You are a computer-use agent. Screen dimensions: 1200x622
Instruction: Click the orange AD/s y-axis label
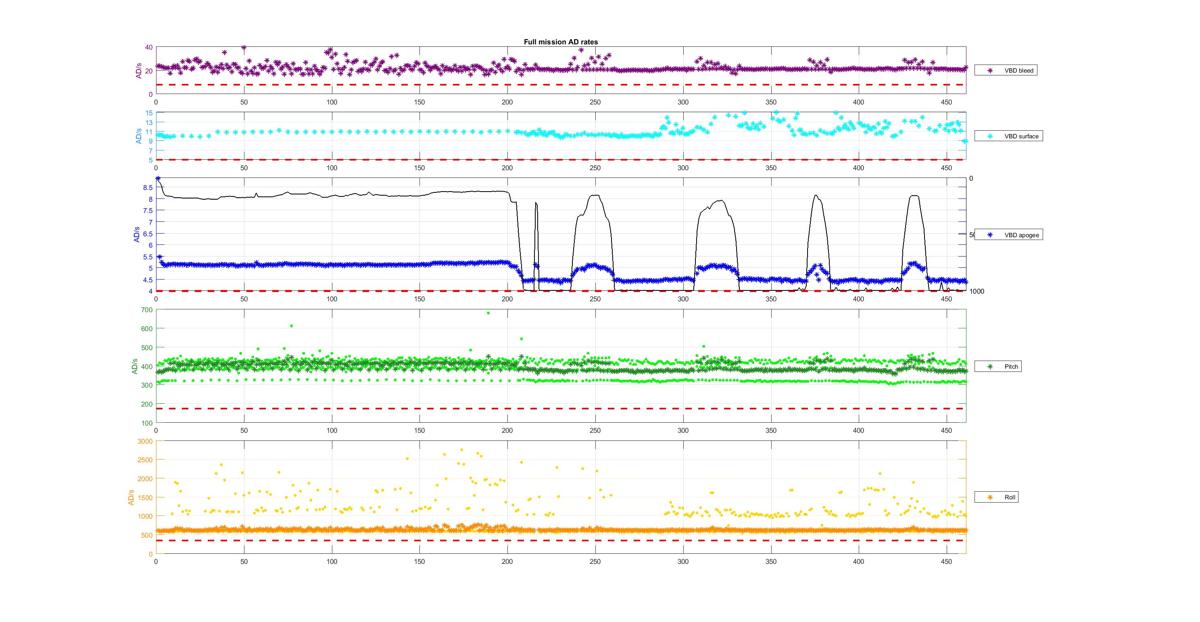coord(132,497)
